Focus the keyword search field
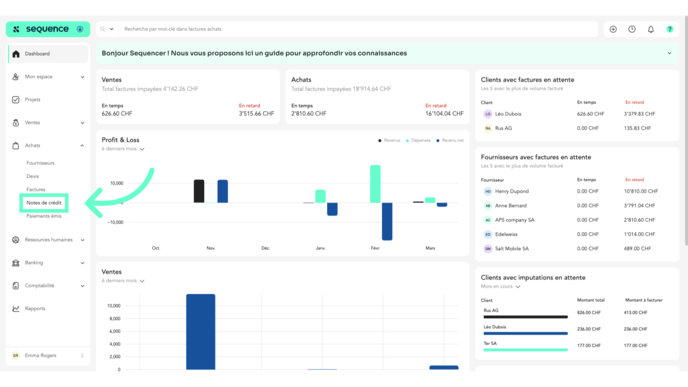Screen dimensions: 688x387 click(358, 29)
